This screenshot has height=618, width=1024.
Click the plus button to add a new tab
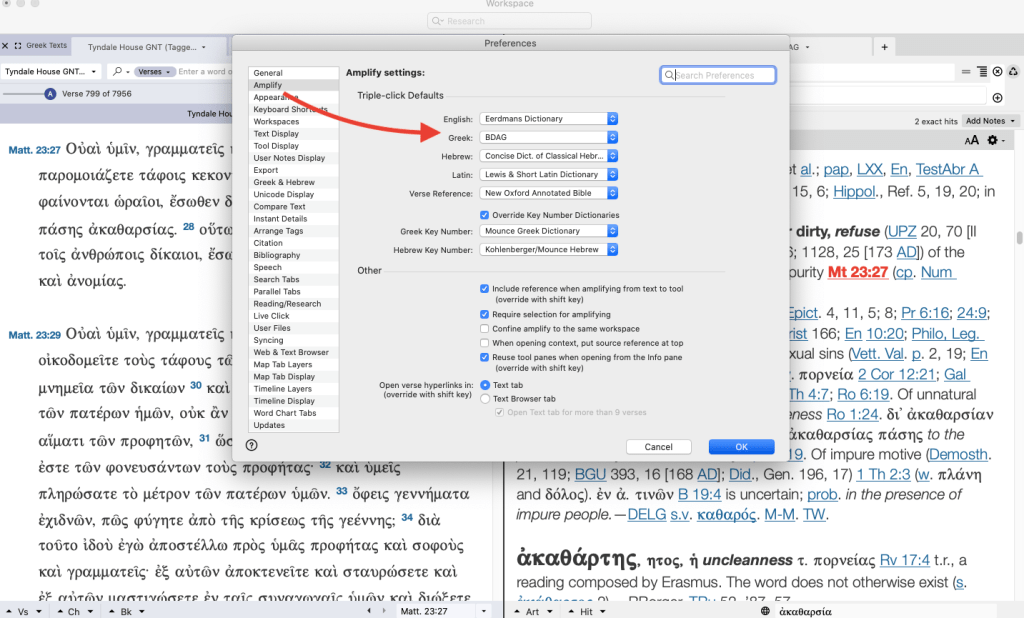coord(884,47)
